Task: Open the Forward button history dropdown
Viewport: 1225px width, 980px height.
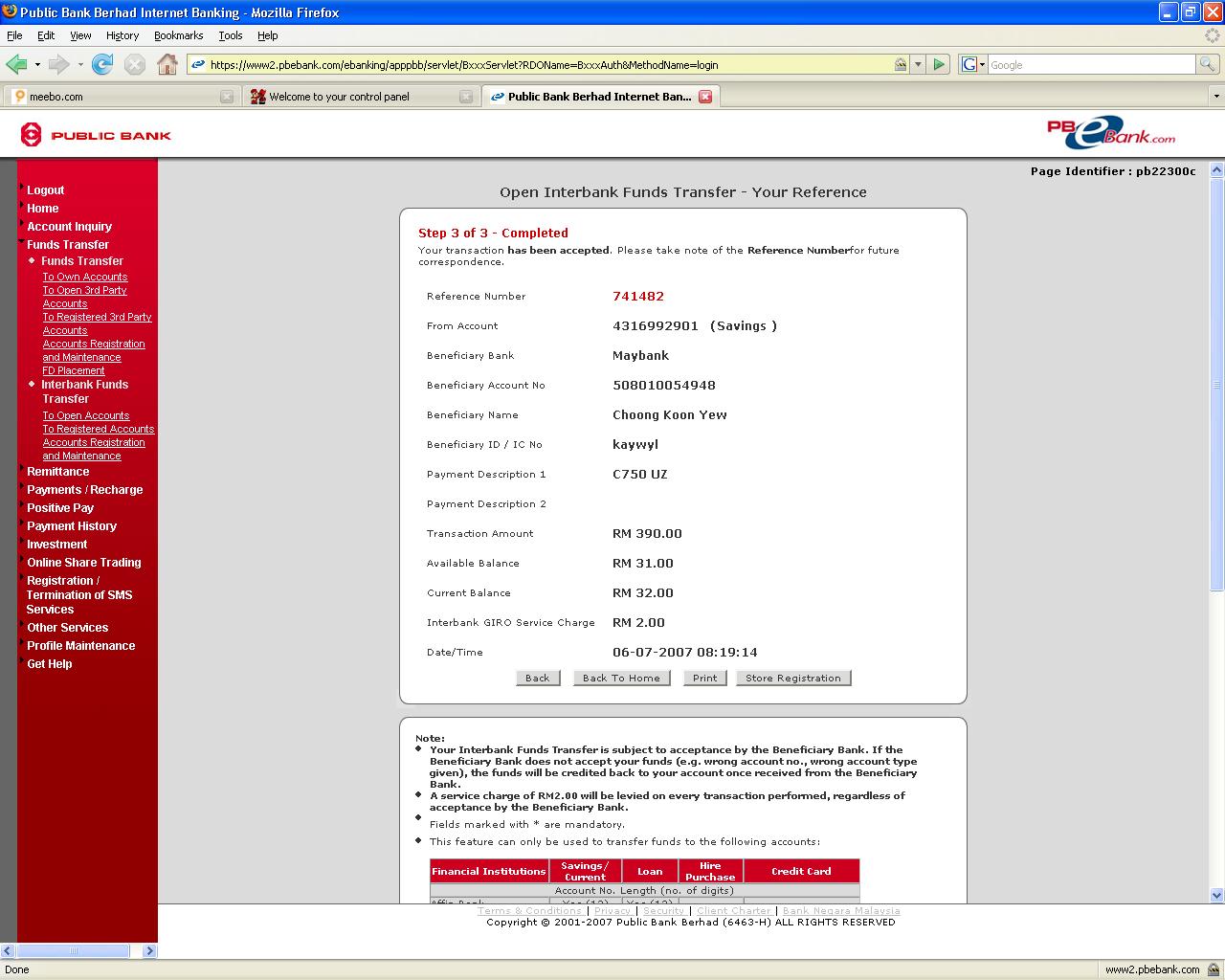Action: 80,65
